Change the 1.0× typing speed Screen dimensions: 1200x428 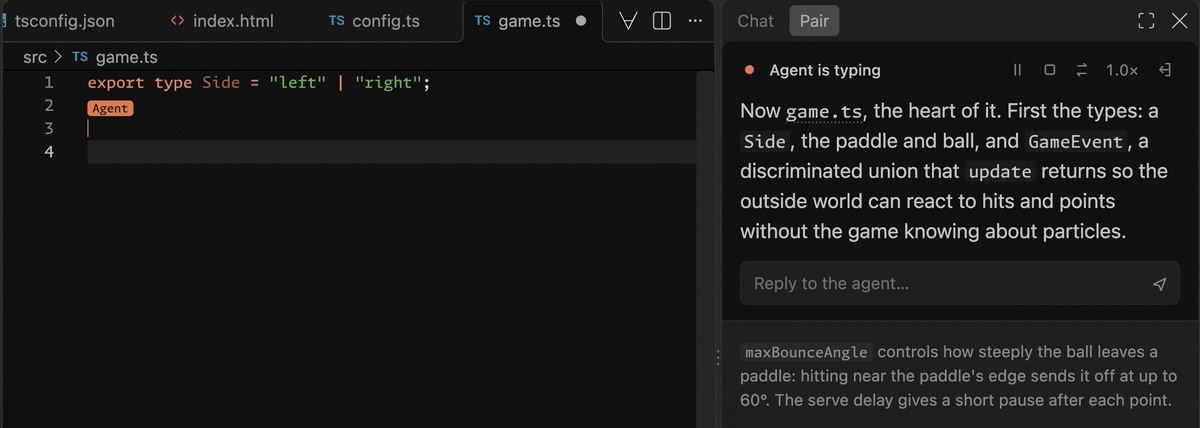[x=1122, y=70]
